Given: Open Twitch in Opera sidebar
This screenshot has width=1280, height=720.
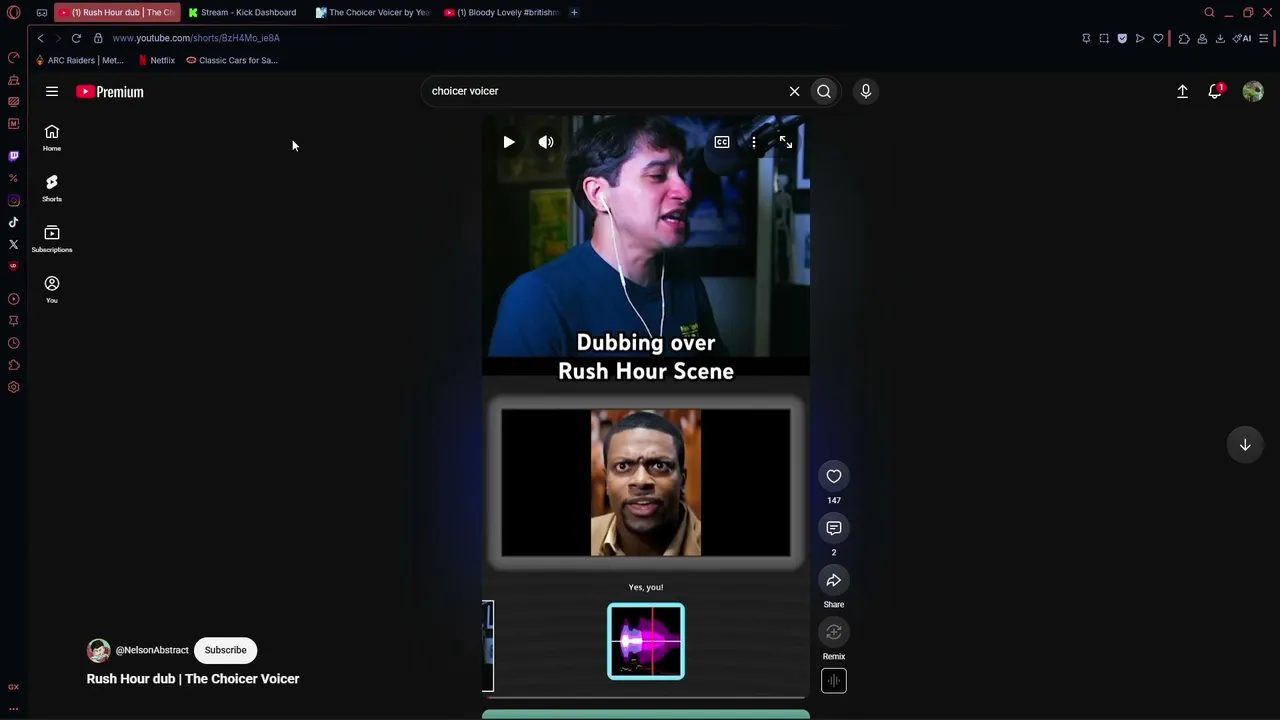Looking at the screenshot, I should 14,156.
